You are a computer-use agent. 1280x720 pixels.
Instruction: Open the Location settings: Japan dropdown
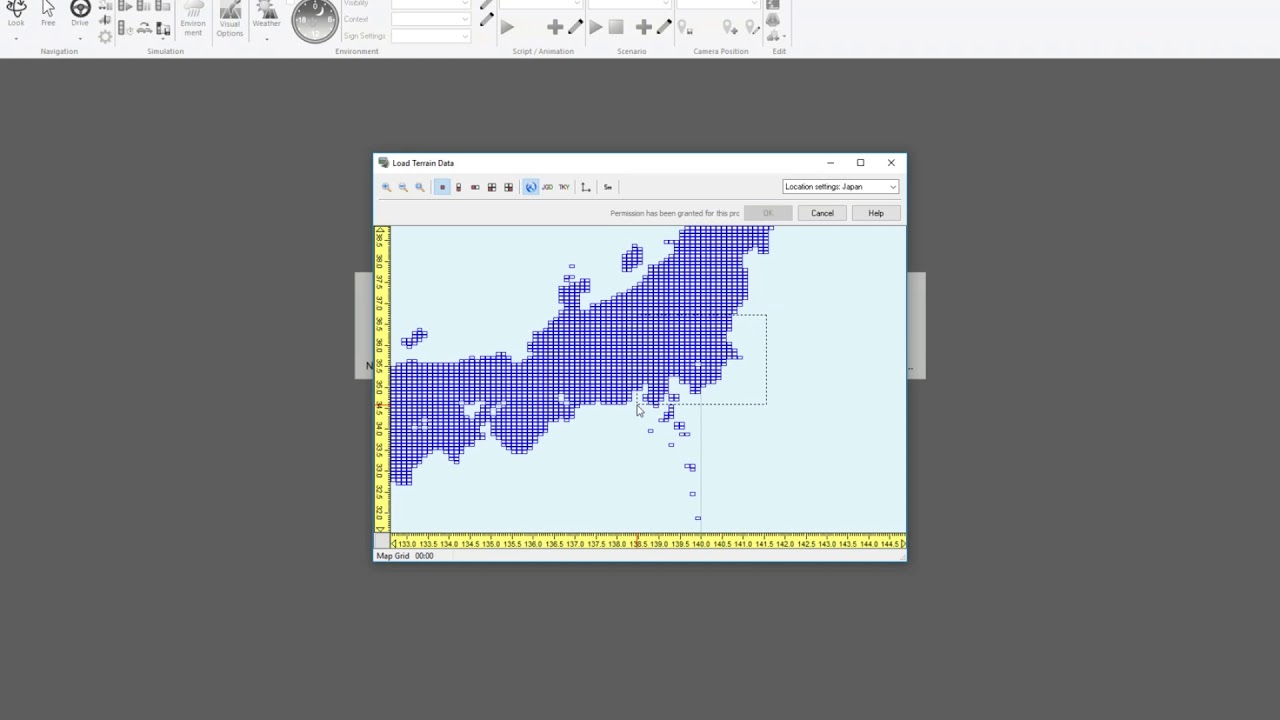coord(840,187)
